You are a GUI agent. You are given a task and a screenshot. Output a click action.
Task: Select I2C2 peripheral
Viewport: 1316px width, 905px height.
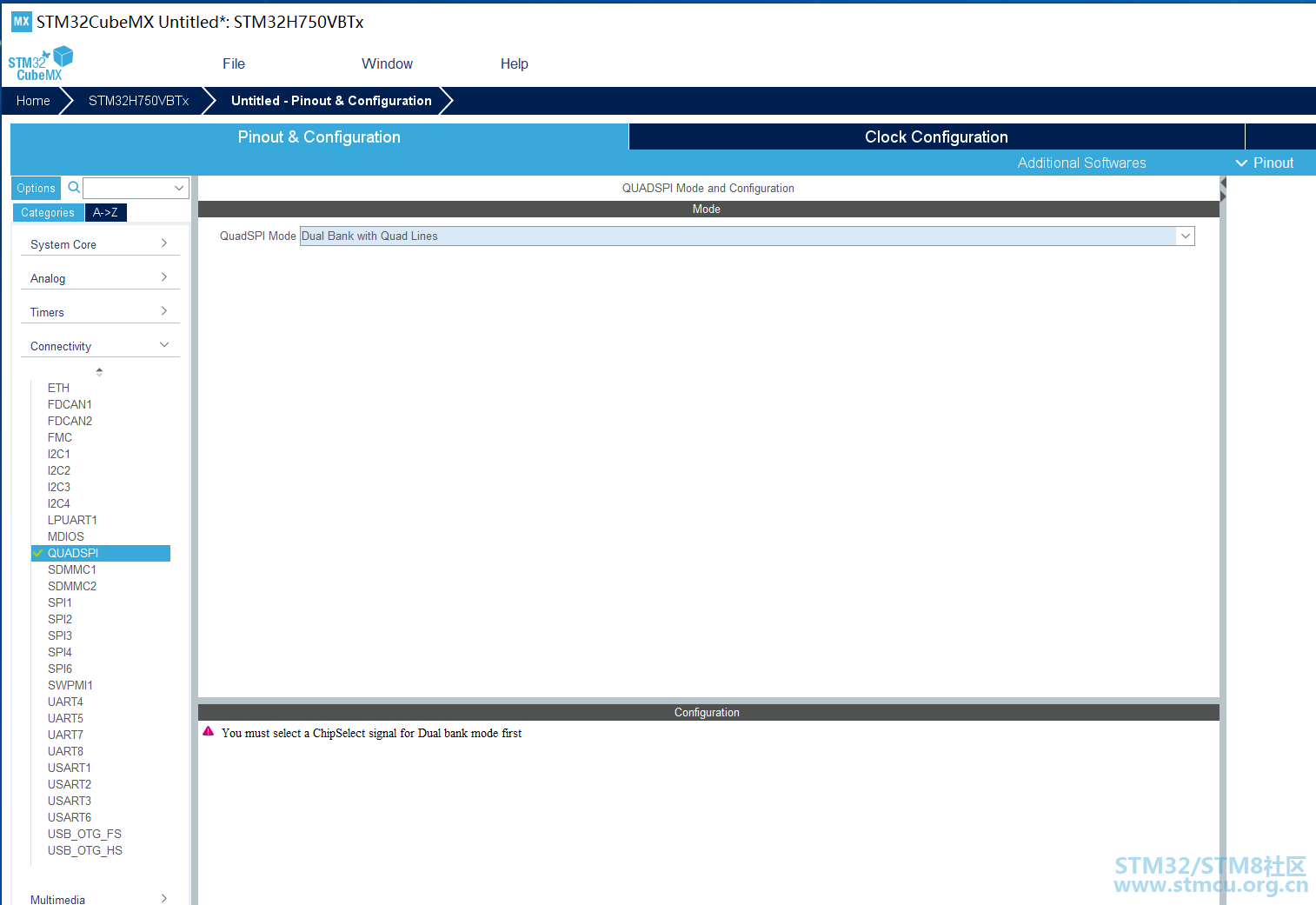pyautogui.click(x=58, y=470)
